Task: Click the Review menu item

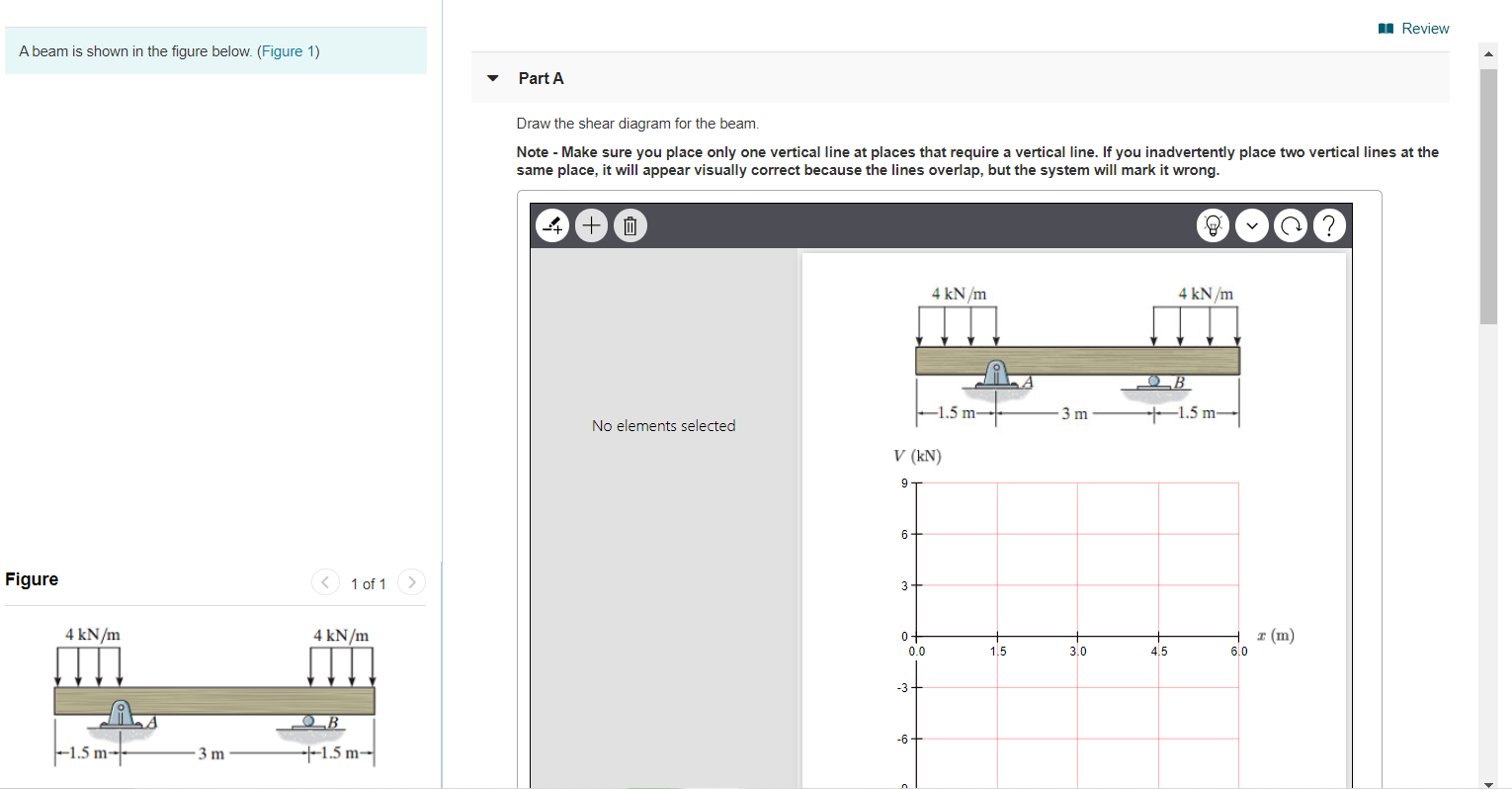Action: [1424, 28]
